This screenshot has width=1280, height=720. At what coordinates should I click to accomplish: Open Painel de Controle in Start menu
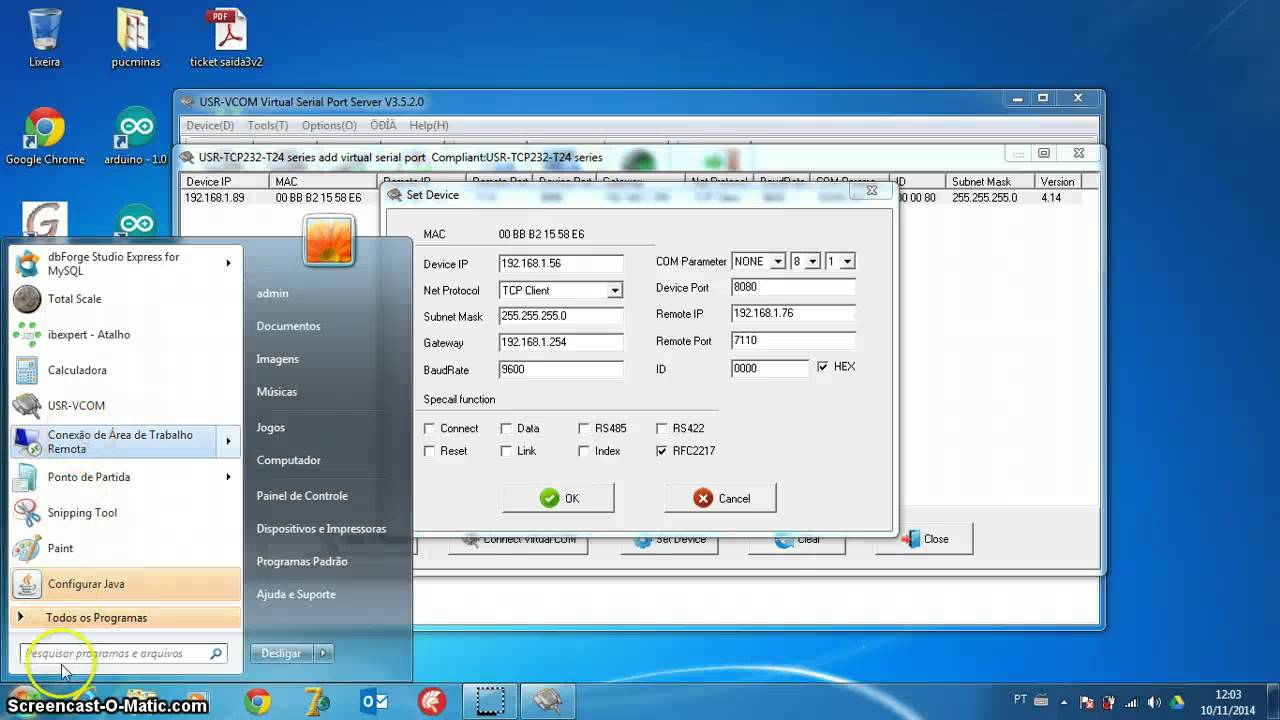click(x=302, y=496)
